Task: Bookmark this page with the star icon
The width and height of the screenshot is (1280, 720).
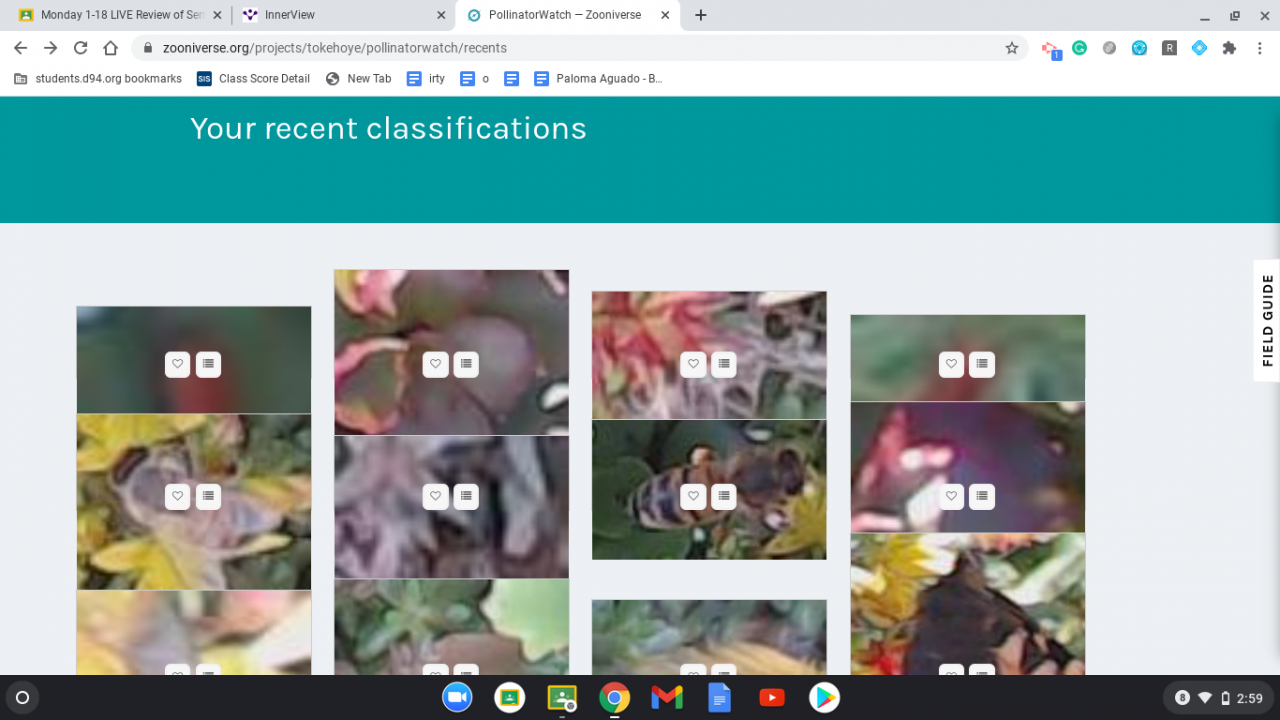Action: point(1011,48)
